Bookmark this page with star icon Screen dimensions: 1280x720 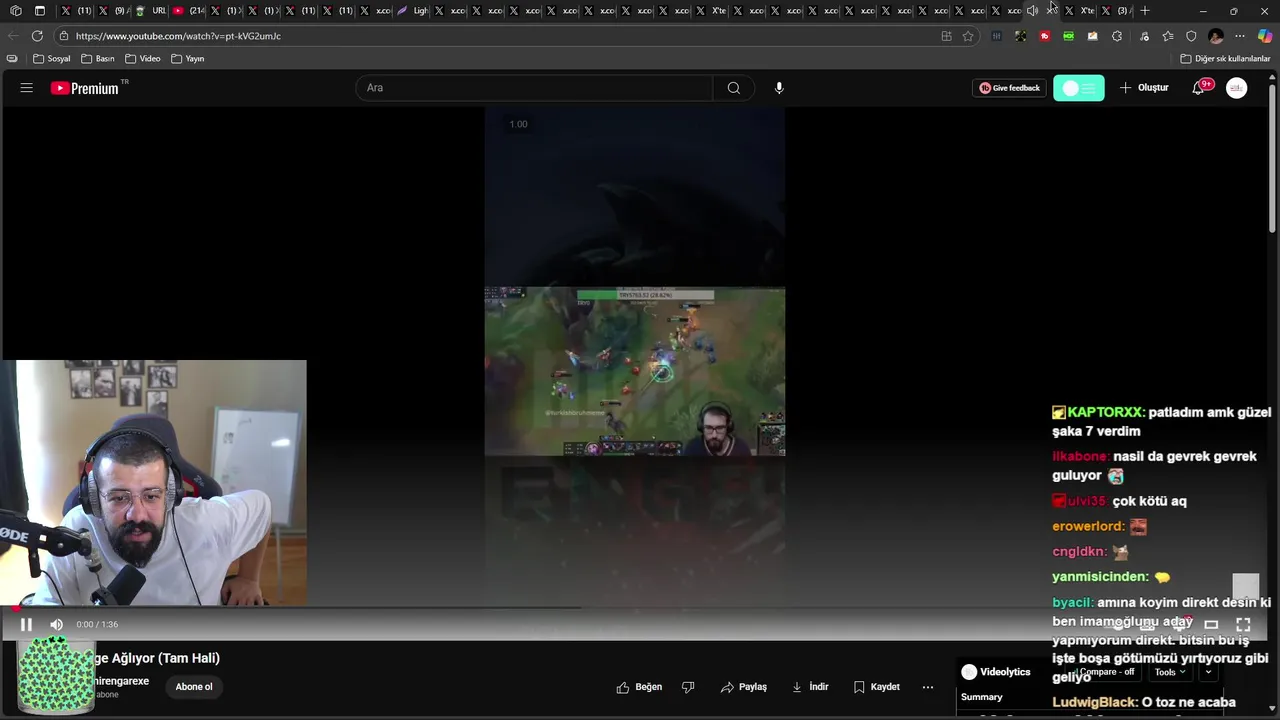(968, 36)
